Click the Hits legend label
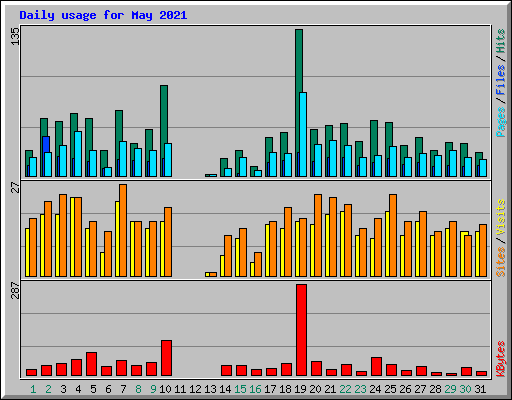Viewport: 512px width, 400px height. tap(500, 41)
